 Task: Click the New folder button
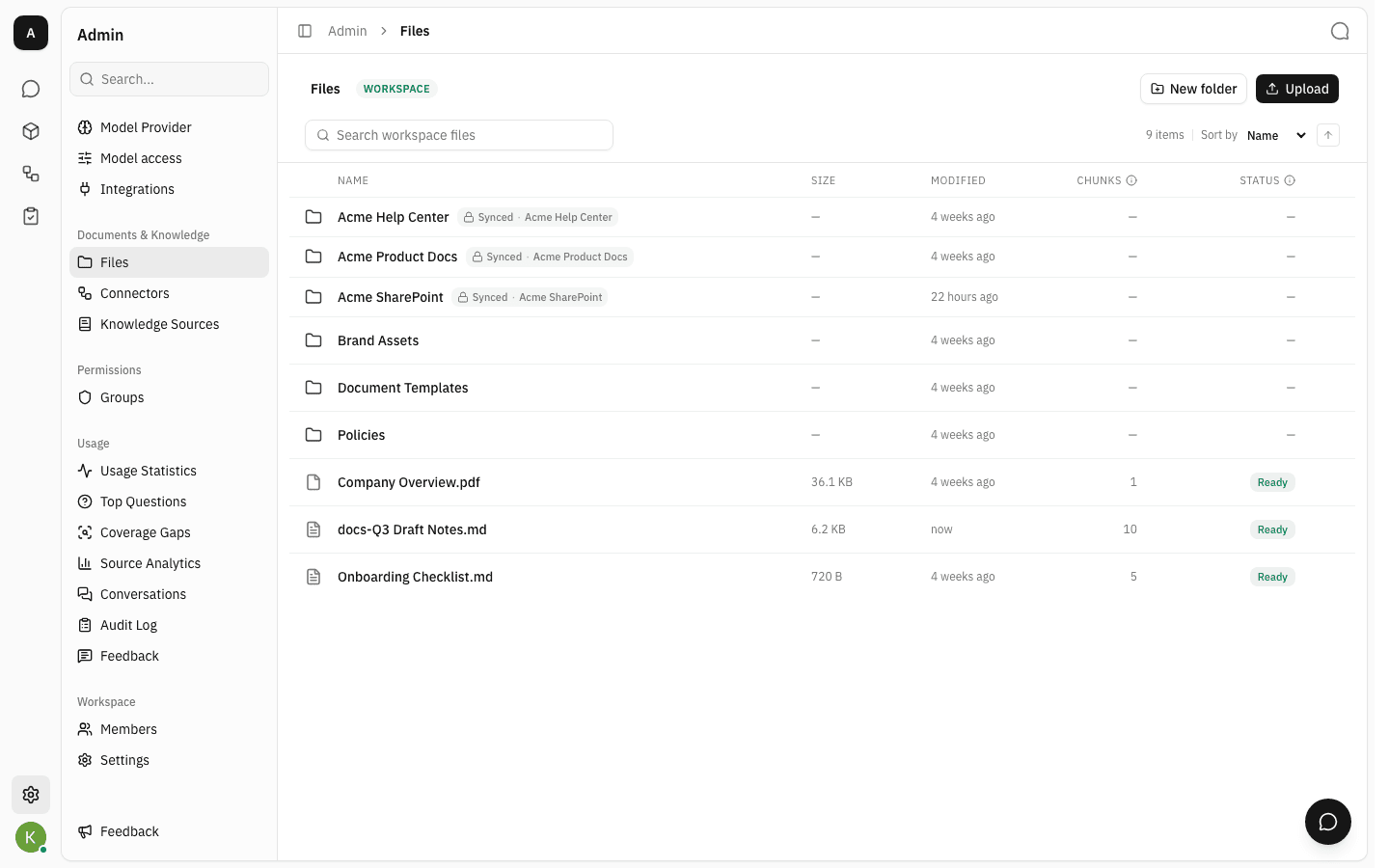click(1193, 89)
